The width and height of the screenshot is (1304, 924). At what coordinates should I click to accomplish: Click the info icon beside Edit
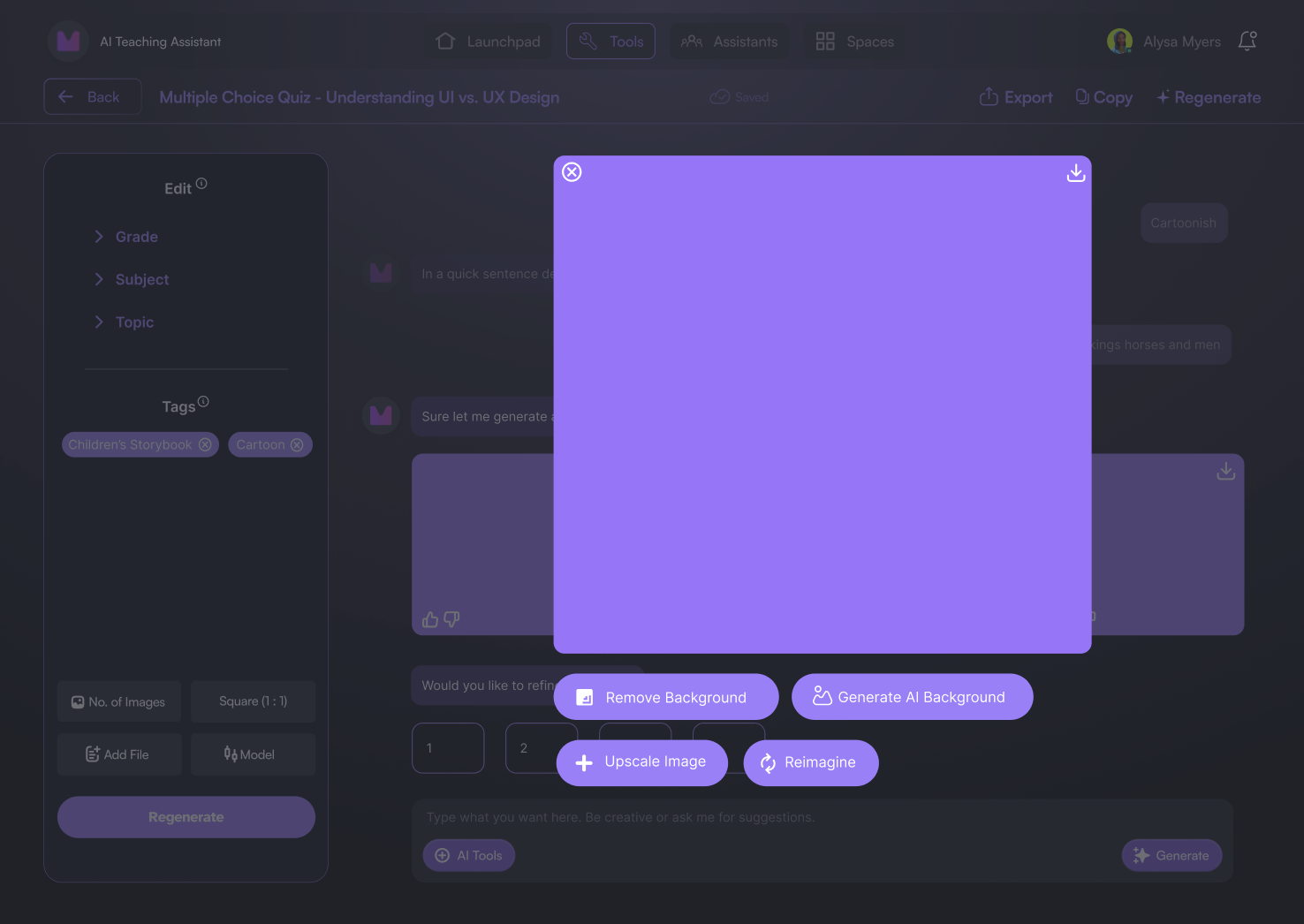pyautogui.click(x=201, y=184)
